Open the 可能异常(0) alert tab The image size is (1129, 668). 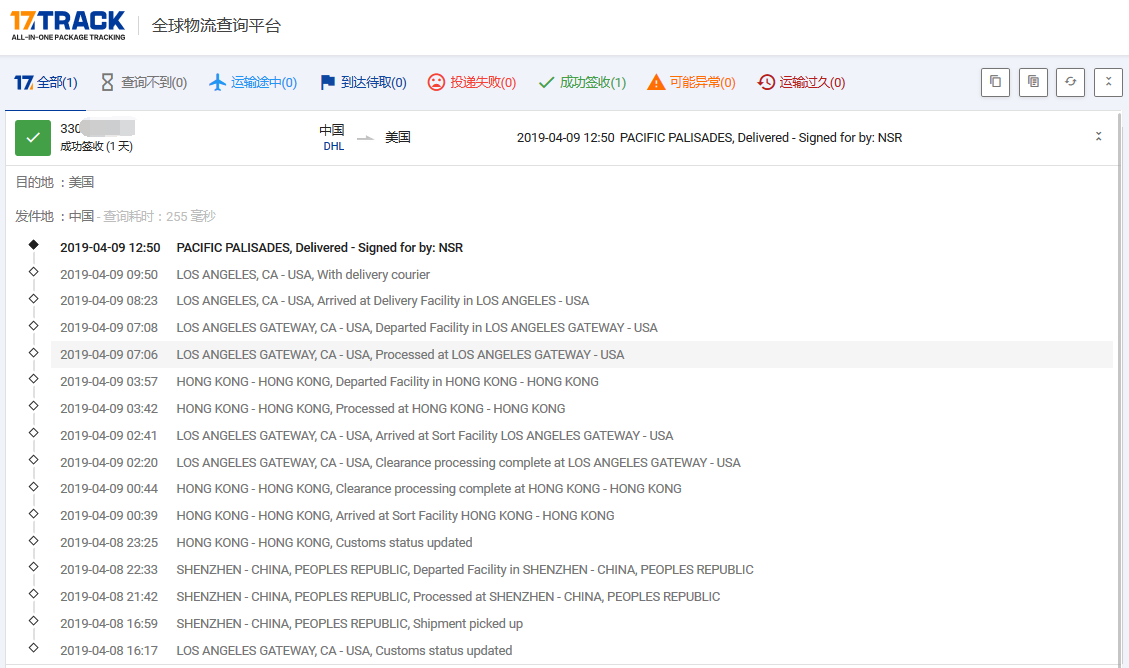(x=691, y=83)
